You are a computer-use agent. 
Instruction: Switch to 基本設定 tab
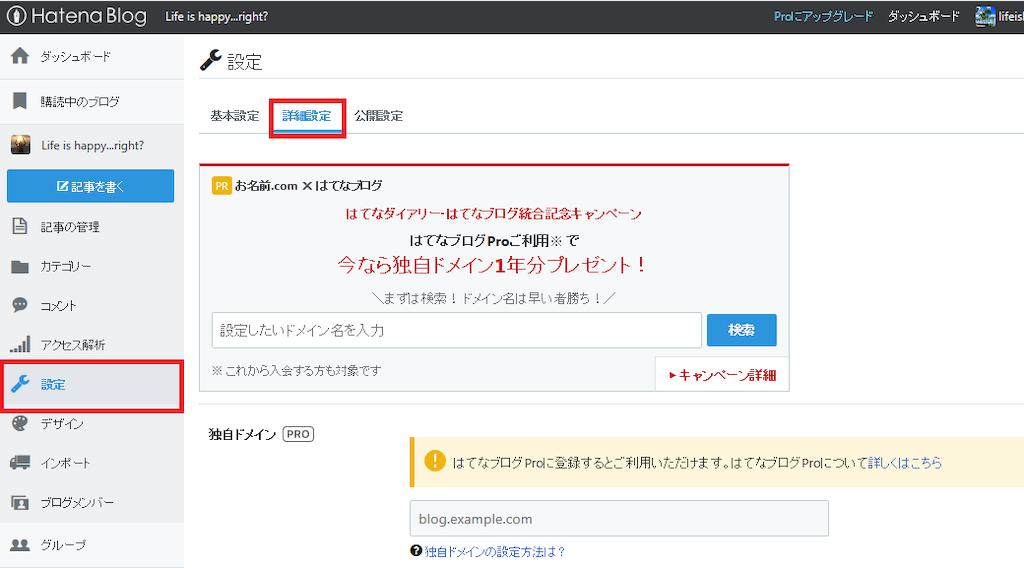(234, 116)
